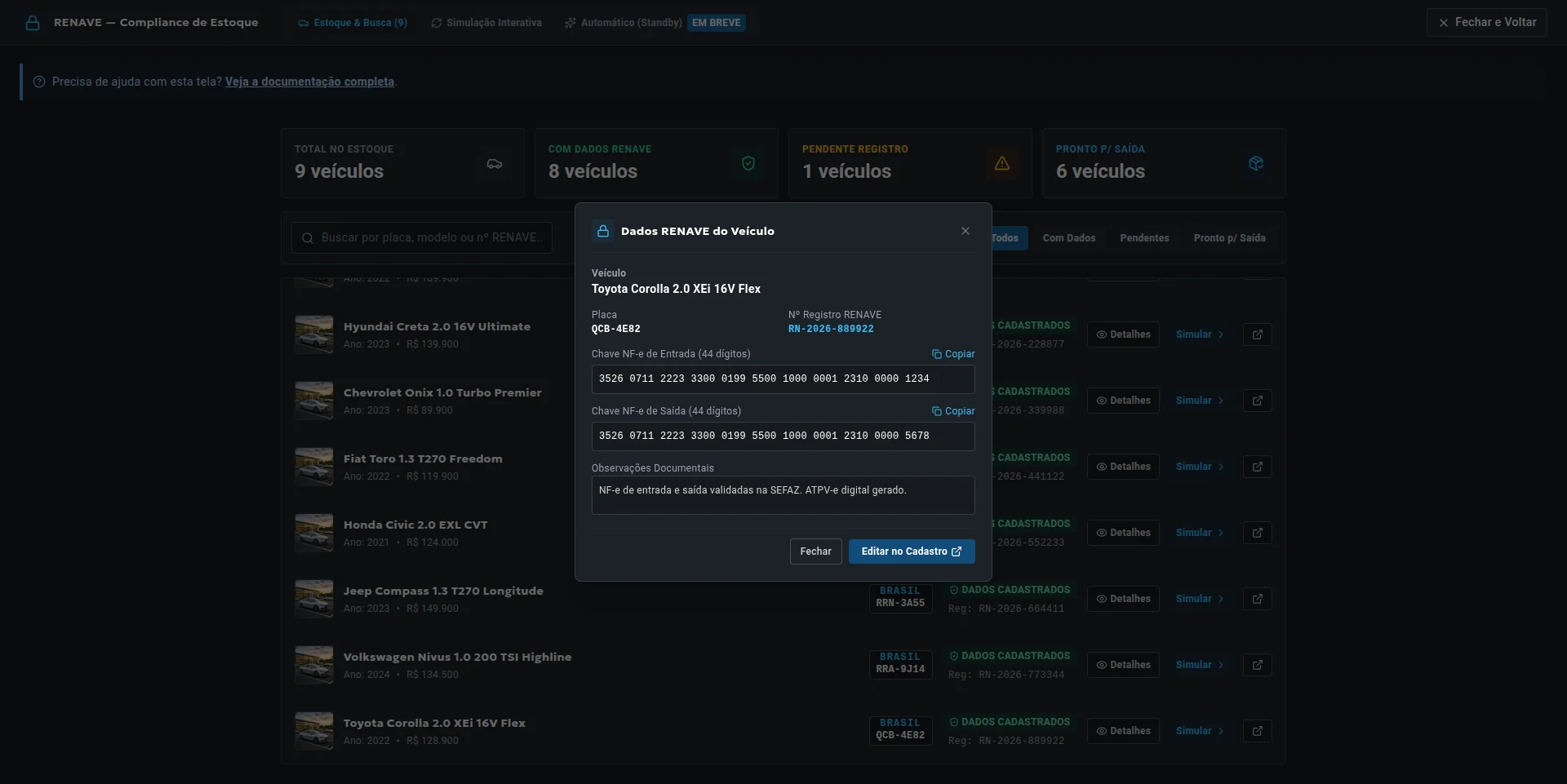
Task: Select the Volkswagen Nivus 1.0 200 TSI Highline title
Action: [457, 657]
